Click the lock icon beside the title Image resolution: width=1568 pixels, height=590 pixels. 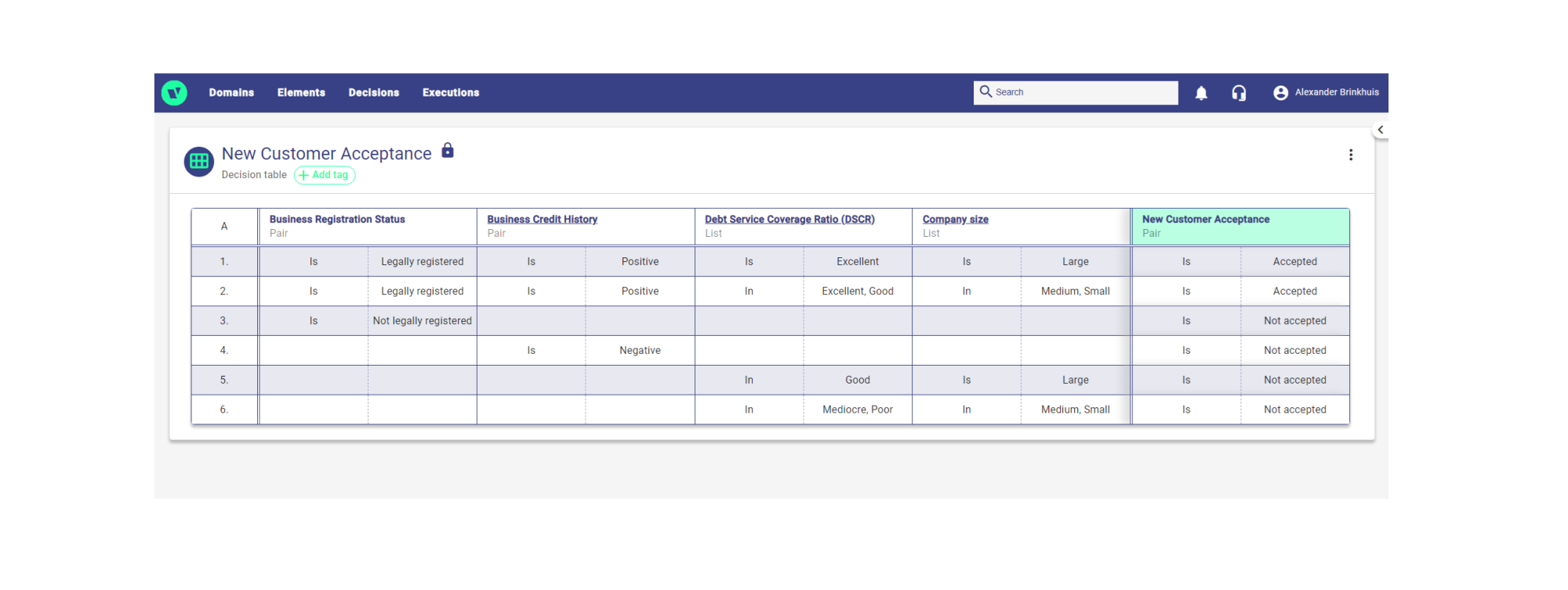[x=448, y=150]
